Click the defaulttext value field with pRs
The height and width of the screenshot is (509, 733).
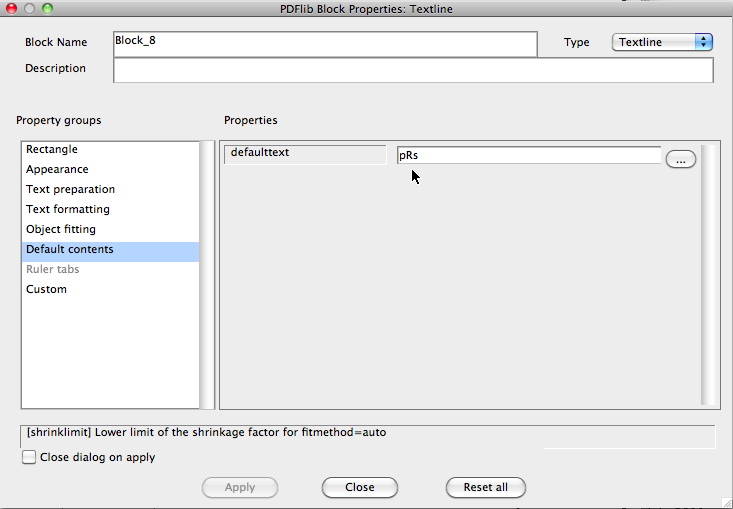(x=529, y=155)
